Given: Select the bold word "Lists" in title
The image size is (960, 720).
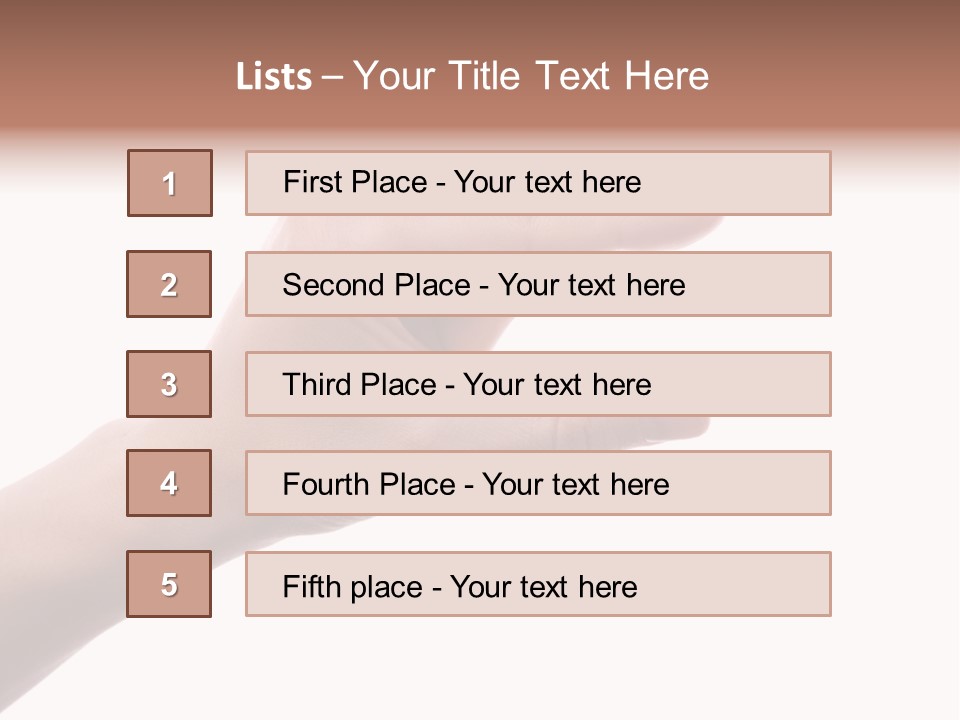Looking at the screenshot, I should 274,77.
